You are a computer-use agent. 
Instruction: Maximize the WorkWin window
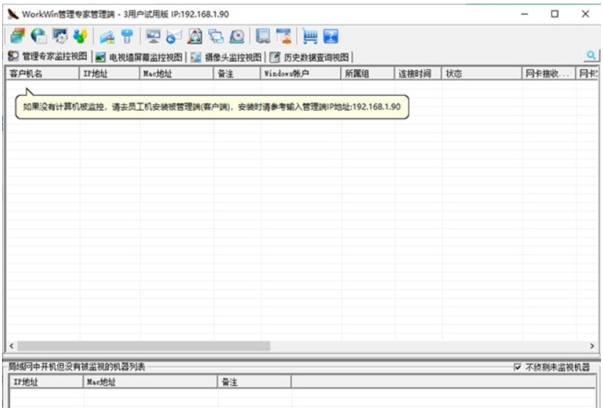tap(555, 14)
